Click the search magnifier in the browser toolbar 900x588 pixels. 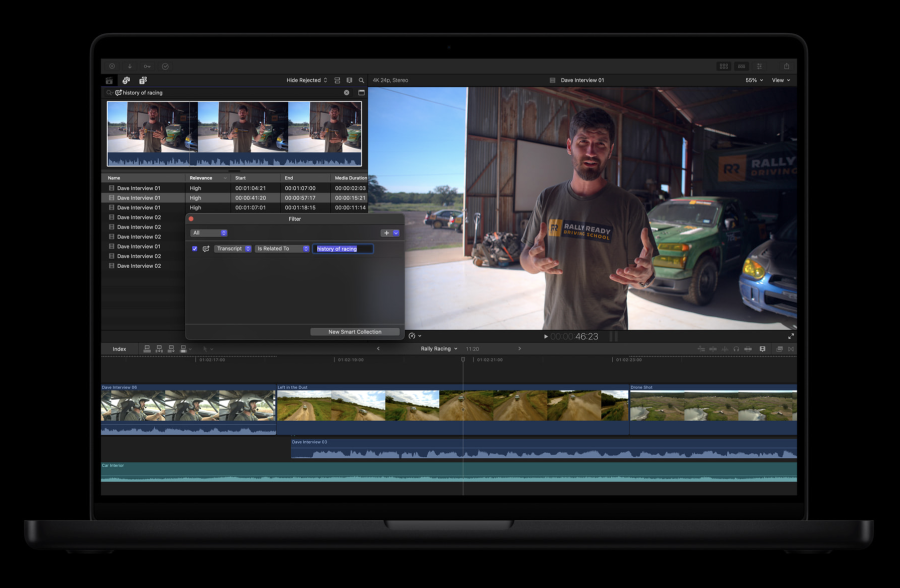pos(362,80)
